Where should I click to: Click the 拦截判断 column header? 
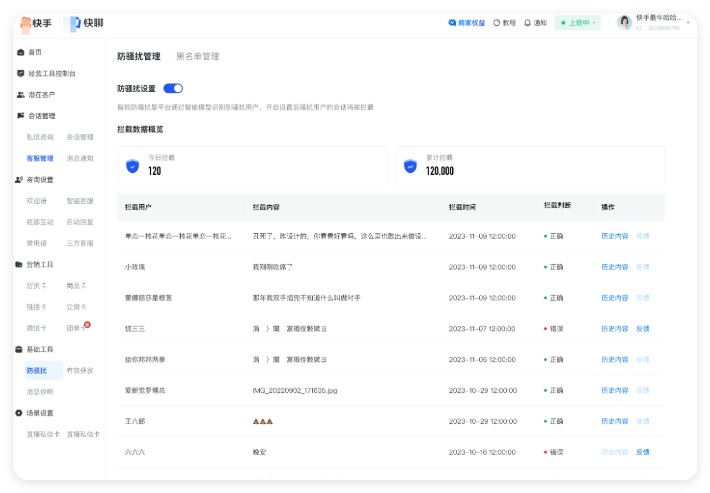[557, 206]
